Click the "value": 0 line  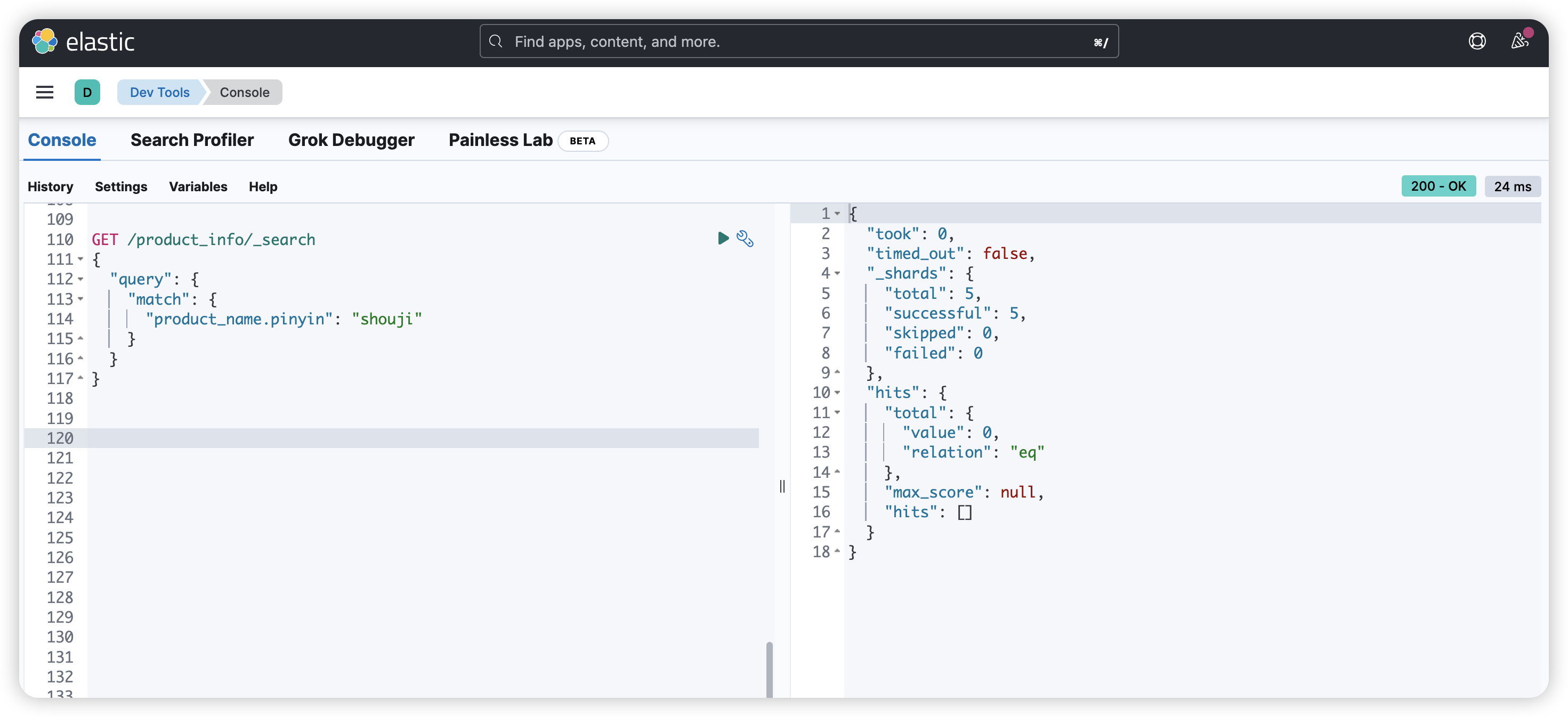[x=951, y=433]
